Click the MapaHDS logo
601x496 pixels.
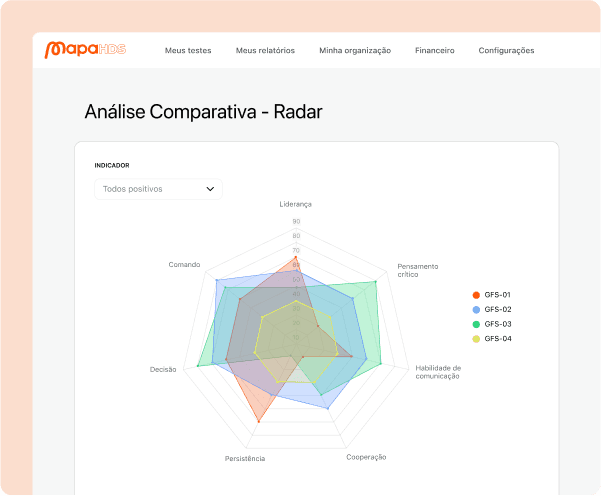[x=86, y=49]
